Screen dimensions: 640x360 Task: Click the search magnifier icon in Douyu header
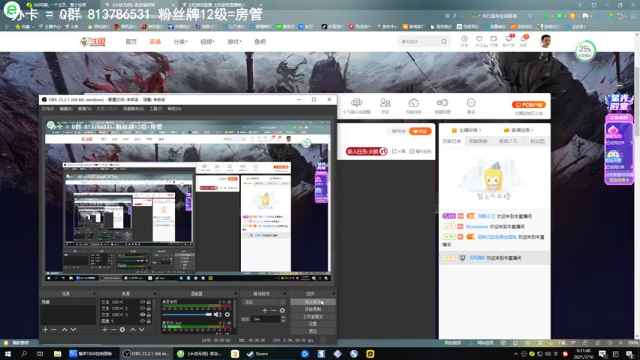[x=444, y=42]
